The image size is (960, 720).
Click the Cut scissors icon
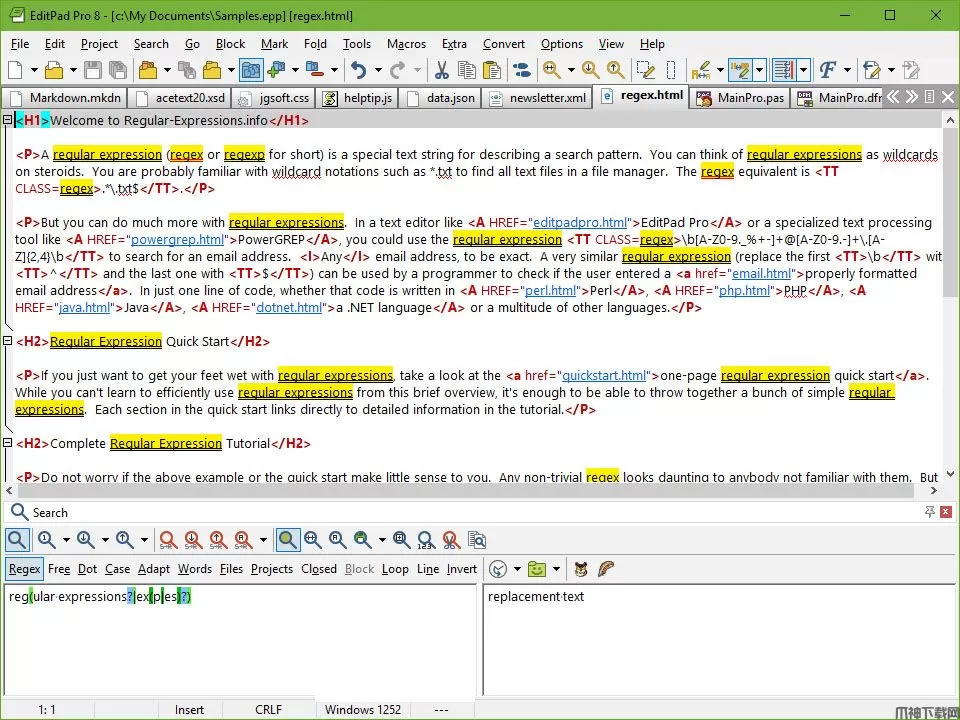pos(441,70)
